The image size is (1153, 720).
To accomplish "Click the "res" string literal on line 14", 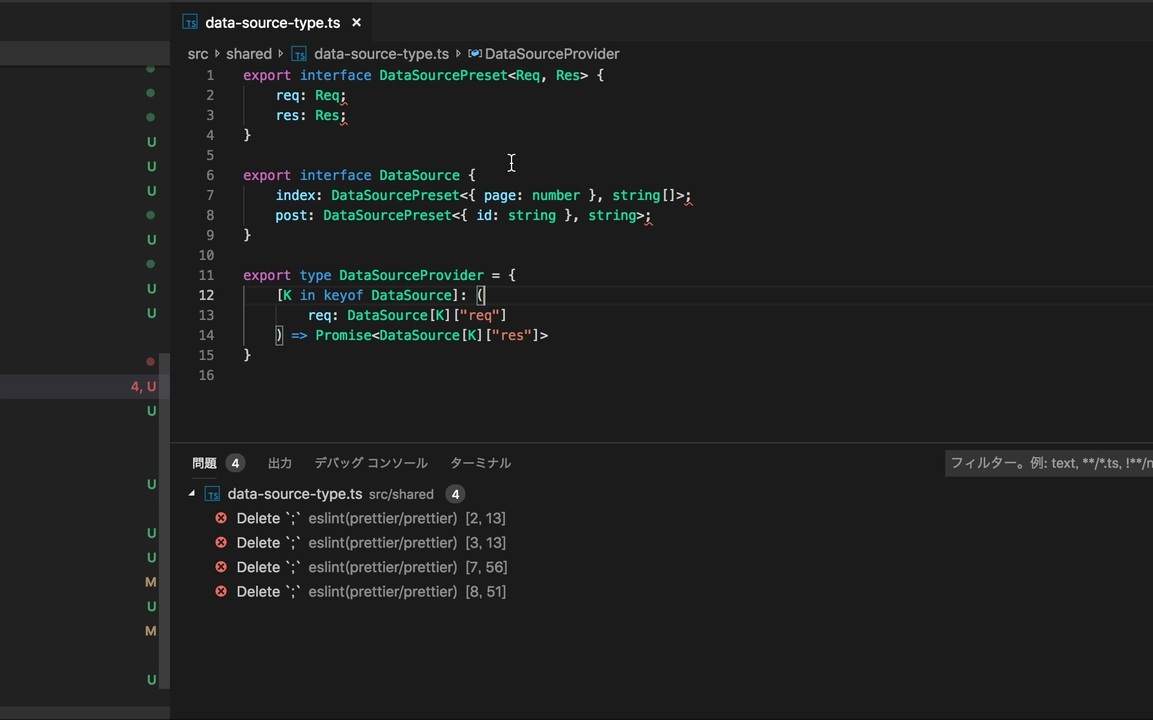I will (x=512, y=335).
